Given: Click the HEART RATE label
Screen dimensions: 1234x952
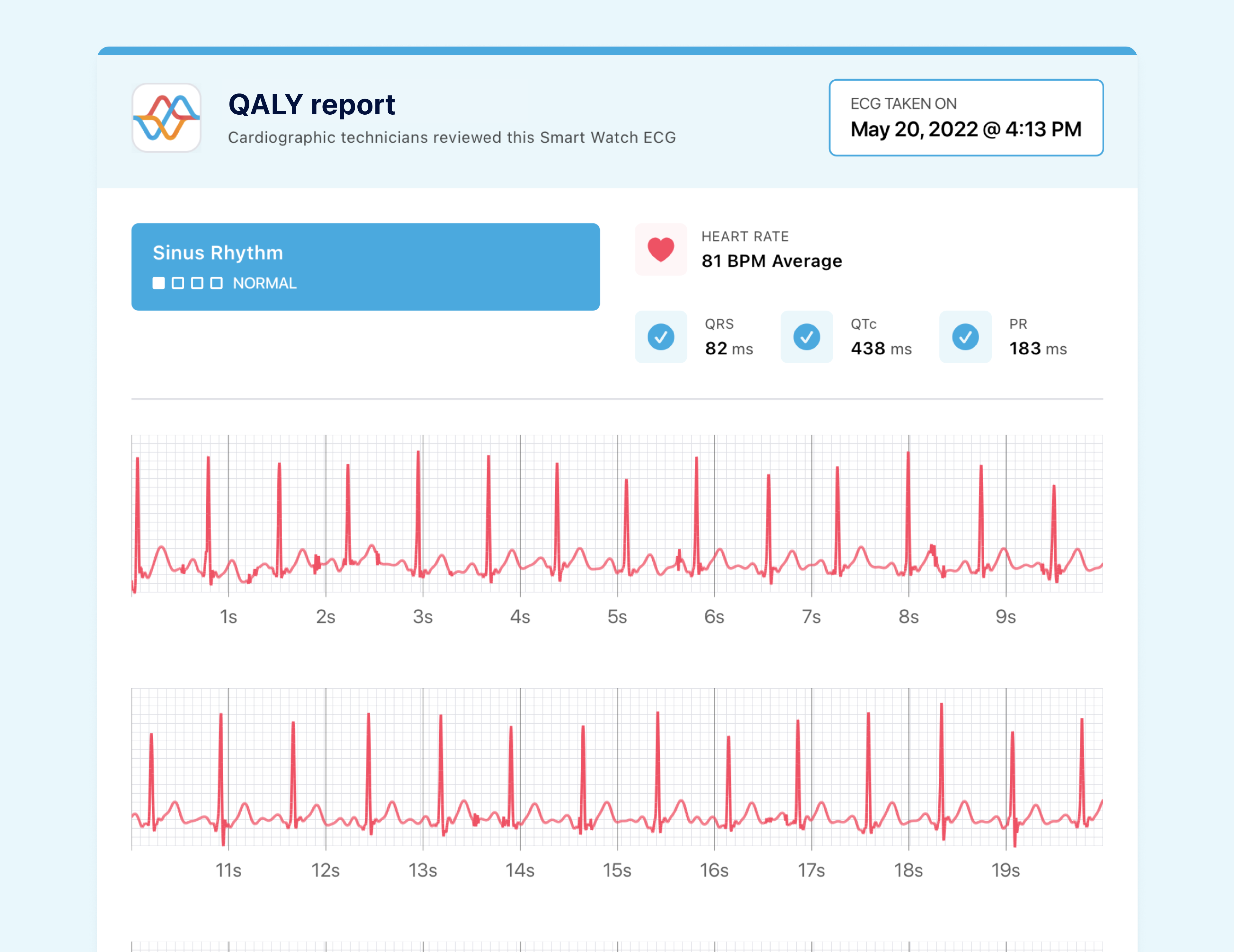Looking at the screenshot, I should pyautogui.click(x=745, y=237).
